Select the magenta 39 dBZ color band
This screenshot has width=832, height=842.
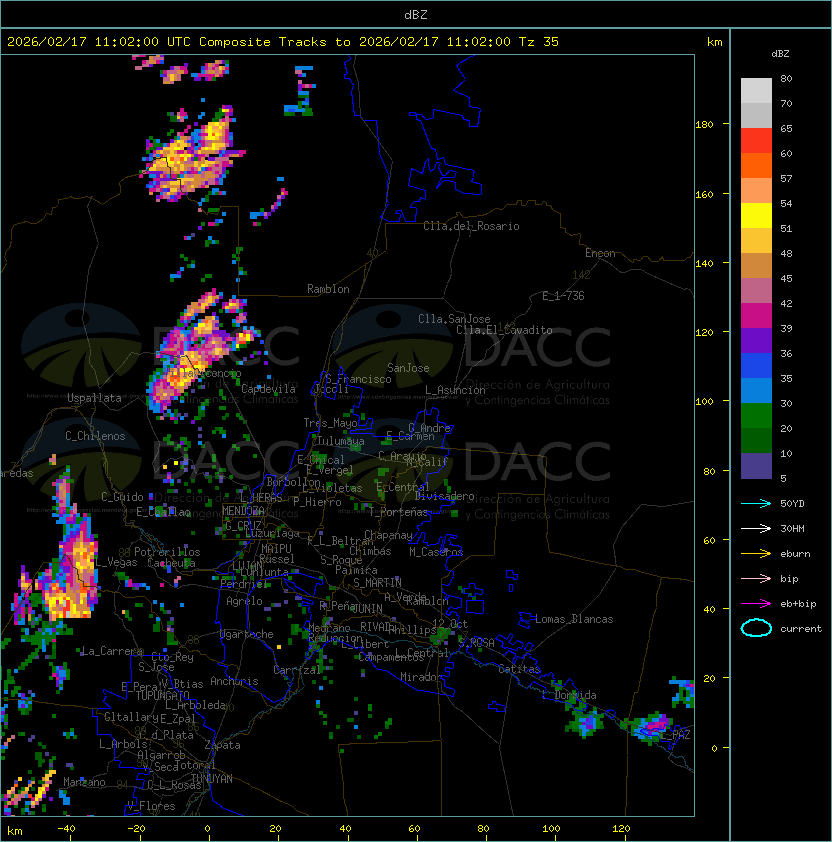click(756, 316)
